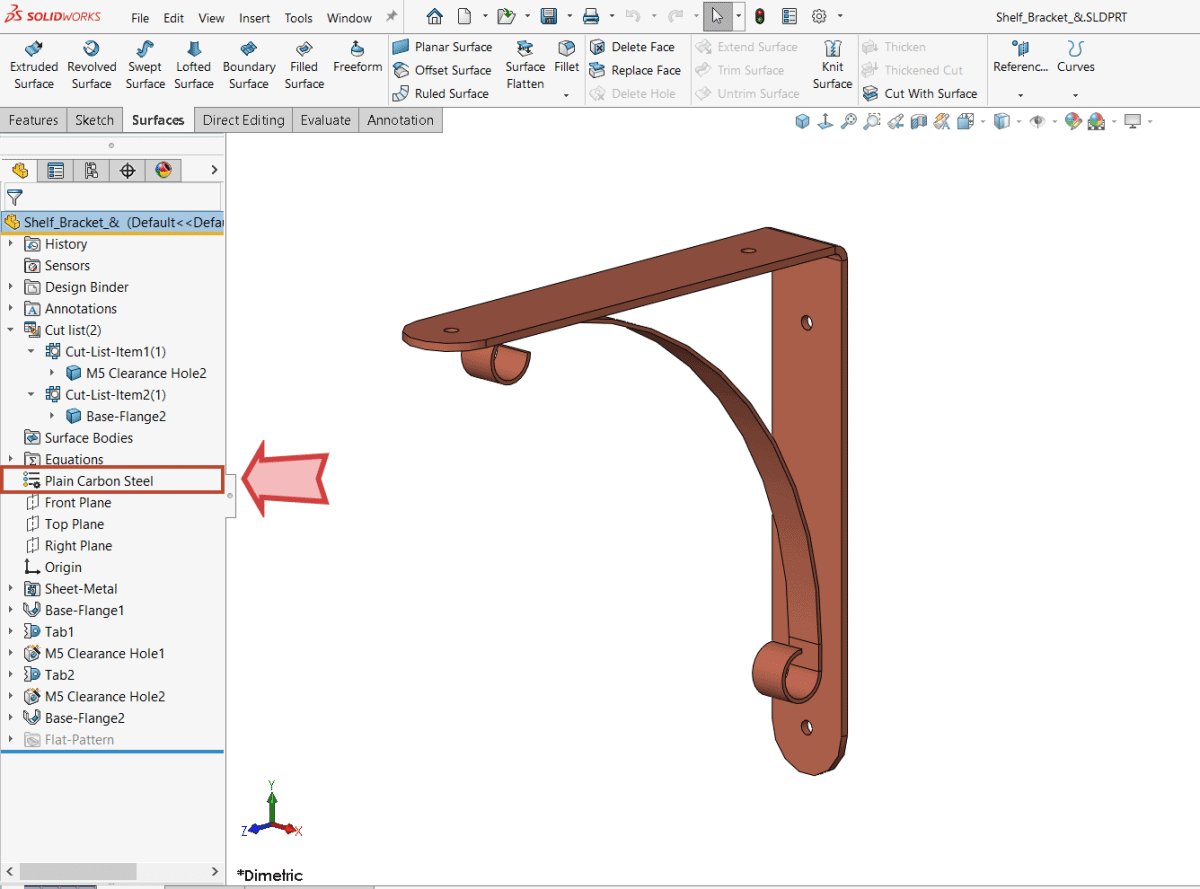Toggle the pin for the menu bar
1200x889 pixels.
click(x=391, y=17)
